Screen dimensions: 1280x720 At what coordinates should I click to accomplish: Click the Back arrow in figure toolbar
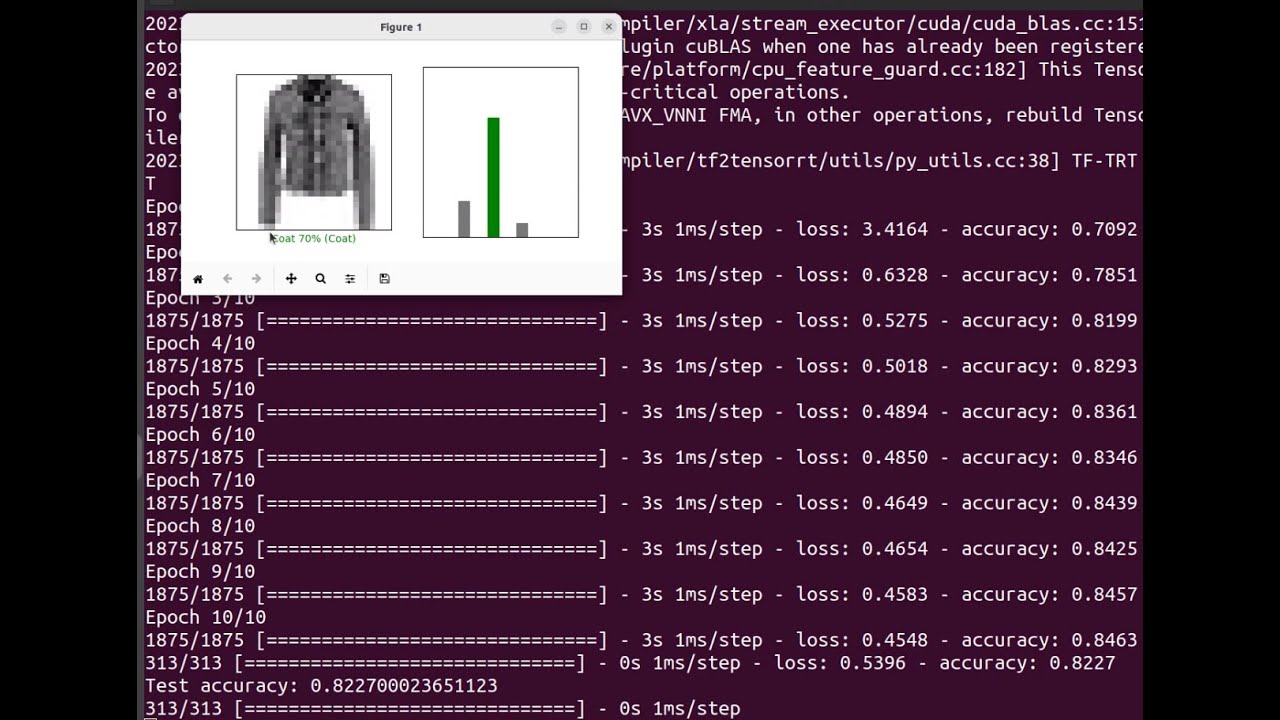point(227,279)
